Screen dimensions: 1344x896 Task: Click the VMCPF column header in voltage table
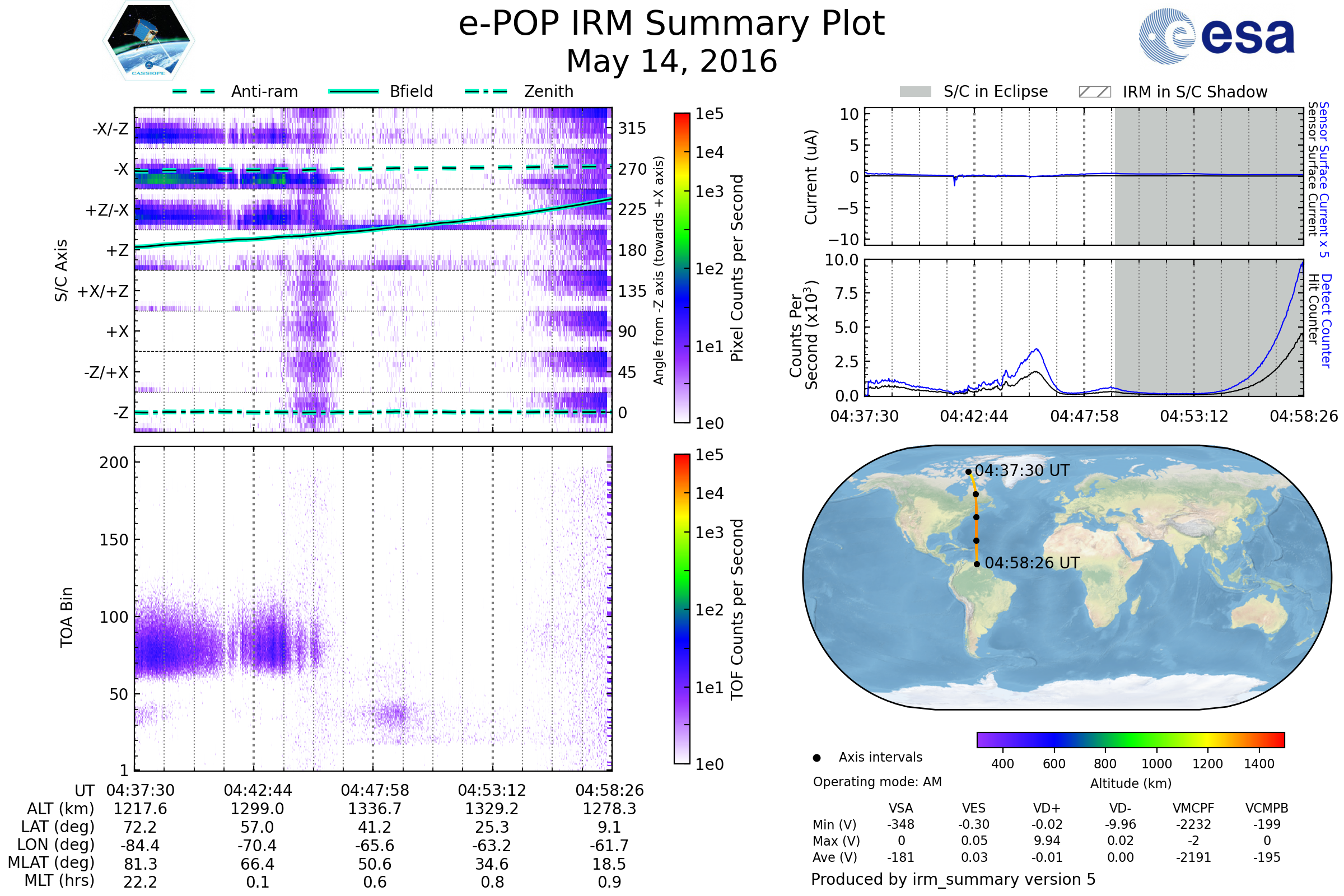click(x=1193, y=808)
